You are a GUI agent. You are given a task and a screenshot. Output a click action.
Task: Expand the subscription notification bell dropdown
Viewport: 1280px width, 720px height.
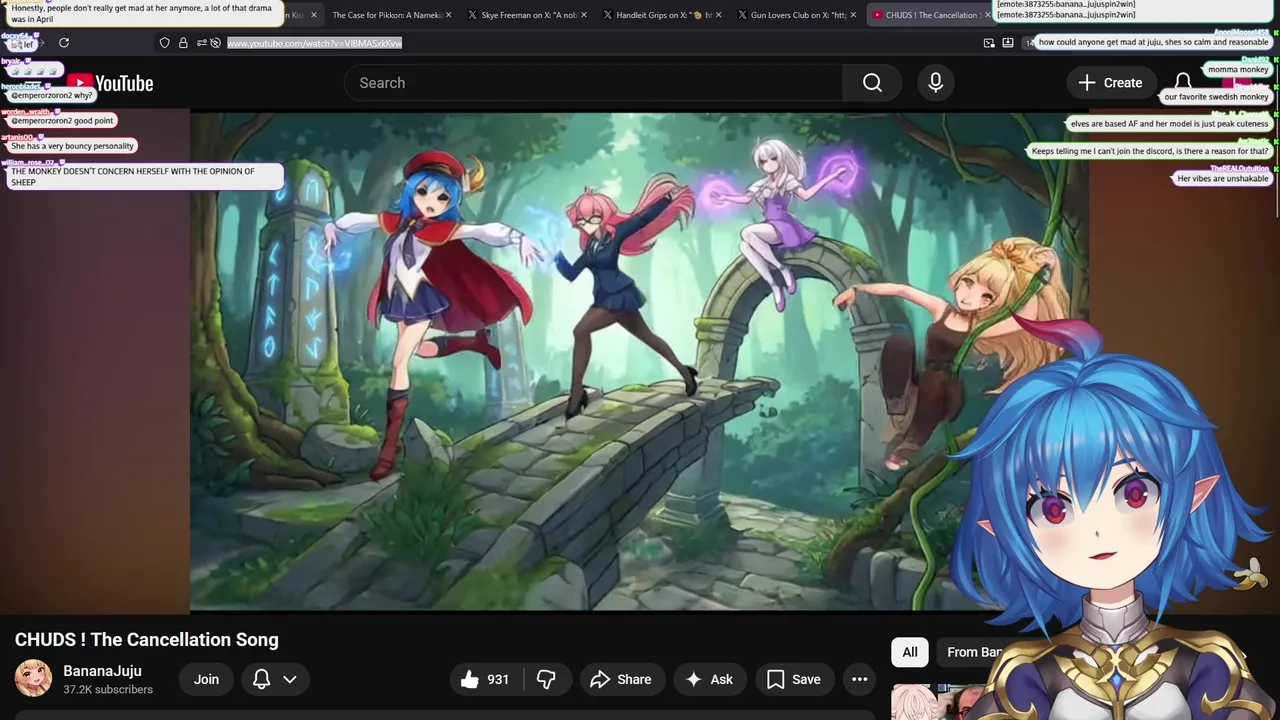pyautogui.click(x=274, y=679)
